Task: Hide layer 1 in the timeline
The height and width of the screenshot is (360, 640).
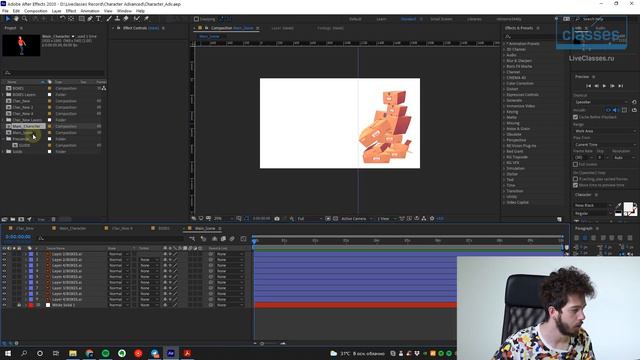Action: pyautogui.click(x=4, y=254)
